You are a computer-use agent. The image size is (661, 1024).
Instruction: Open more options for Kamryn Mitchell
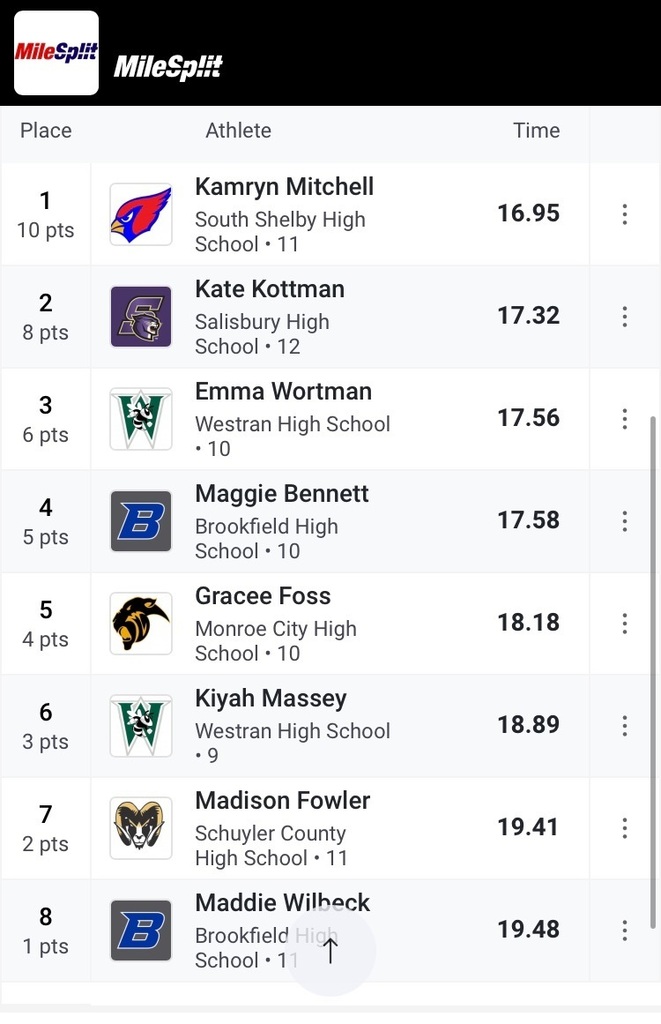624,214
